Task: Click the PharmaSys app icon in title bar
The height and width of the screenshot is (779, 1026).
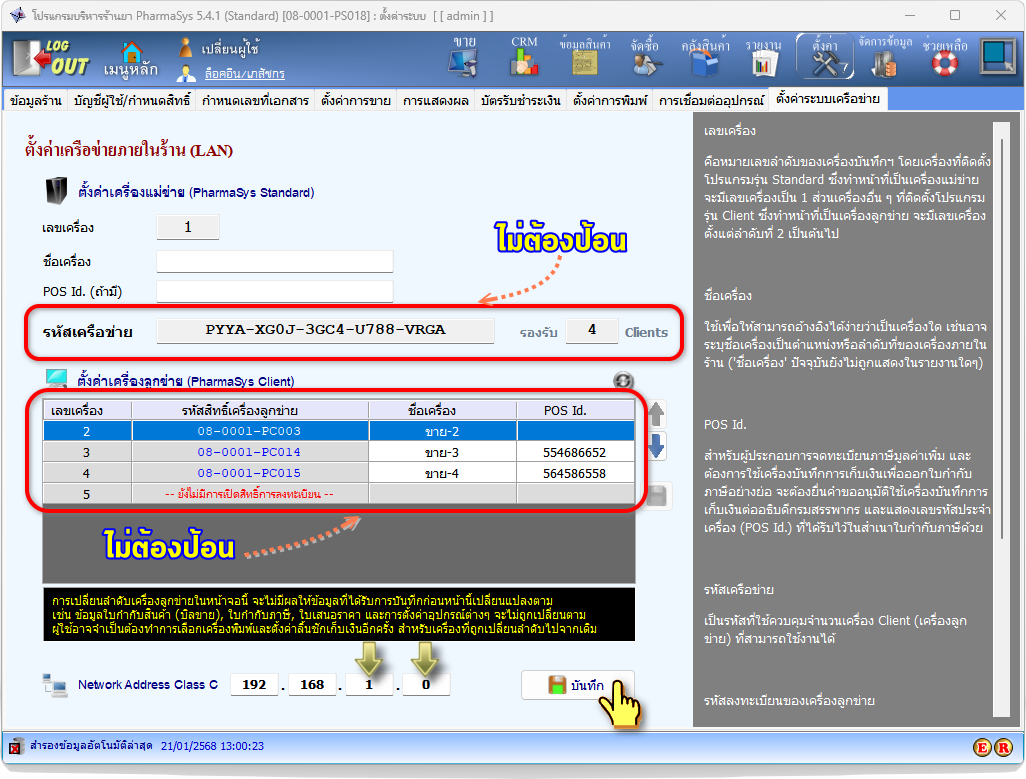Action: (x=18, y=14)
